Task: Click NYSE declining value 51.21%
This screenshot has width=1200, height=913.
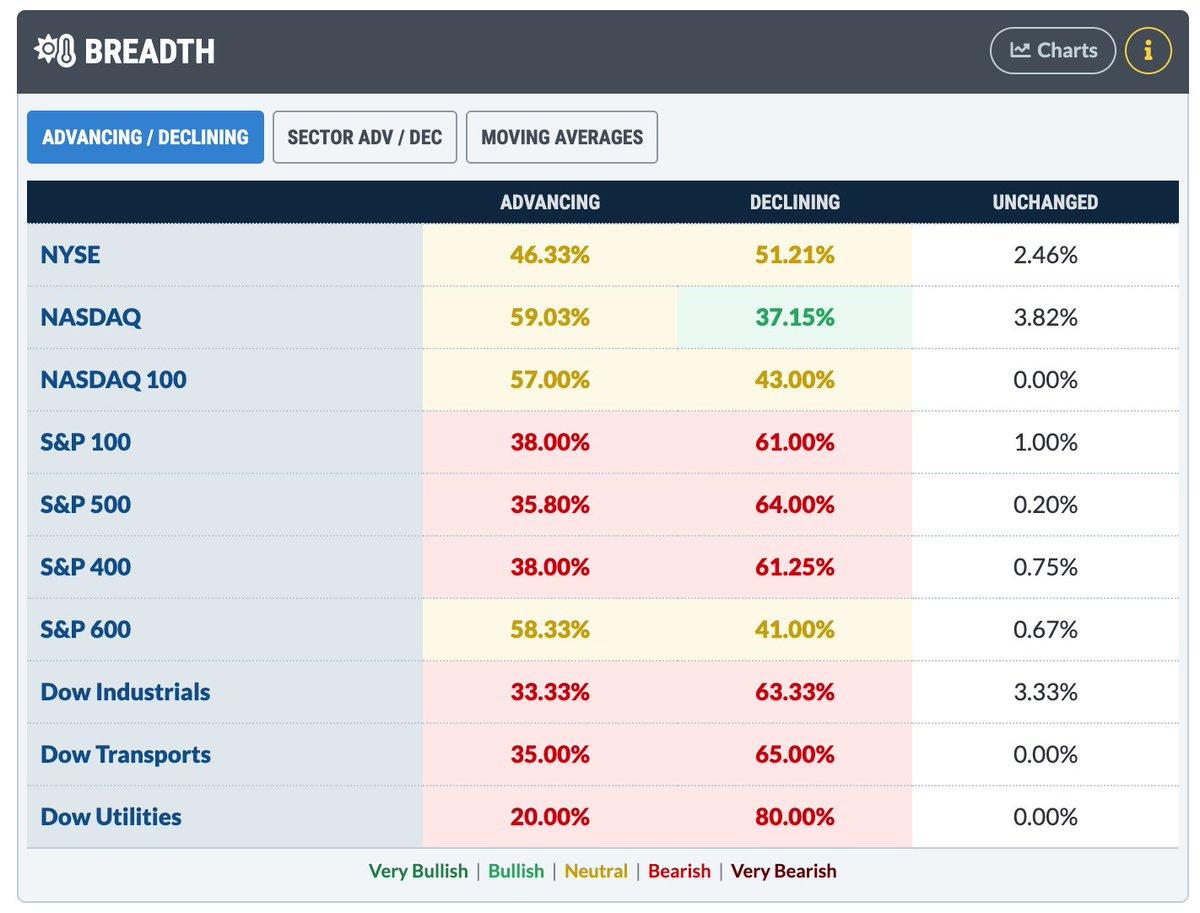Action: point(795,255)
